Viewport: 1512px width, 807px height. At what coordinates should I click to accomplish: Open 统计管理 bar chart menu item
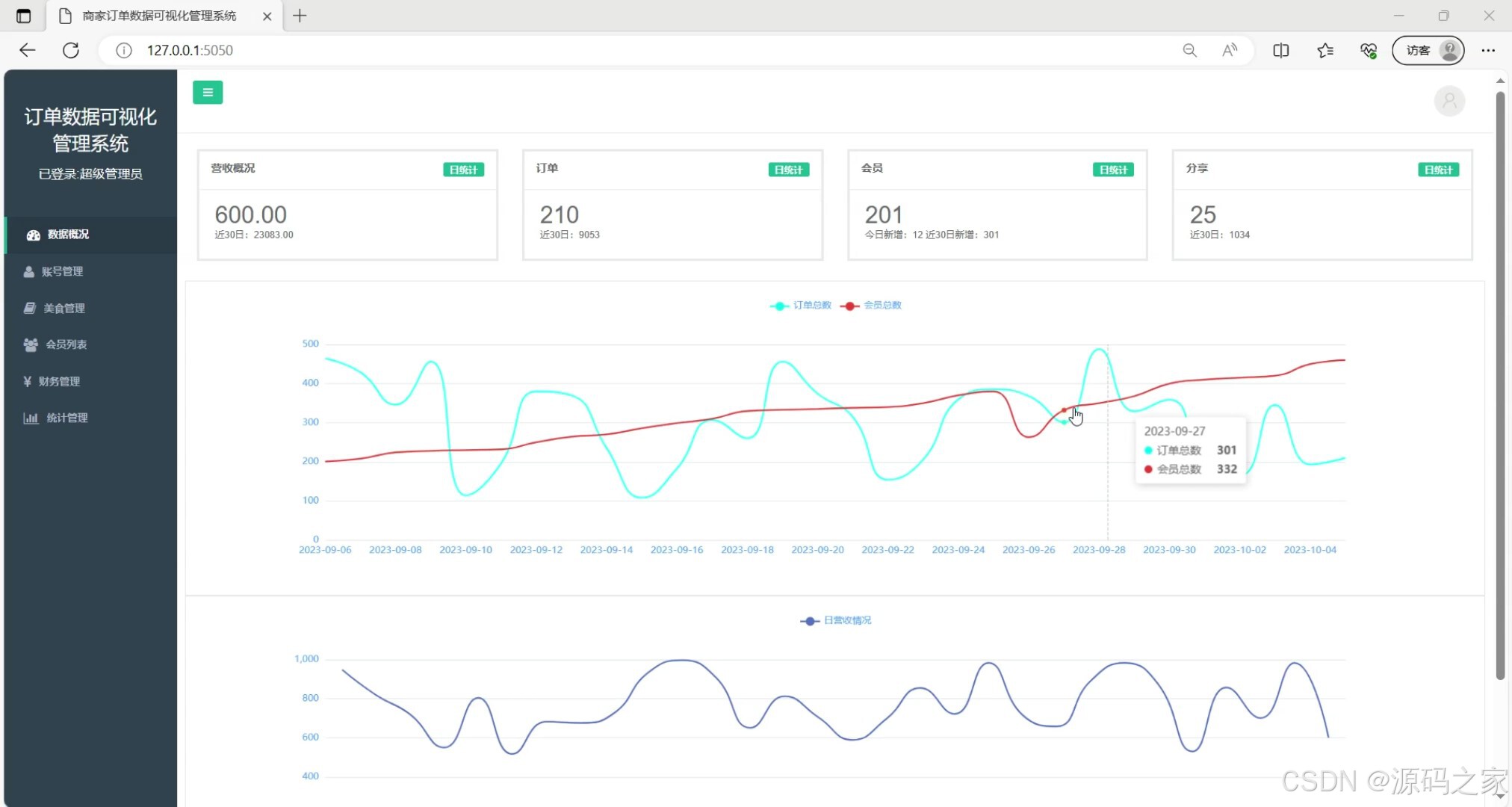tap(66, 418)
